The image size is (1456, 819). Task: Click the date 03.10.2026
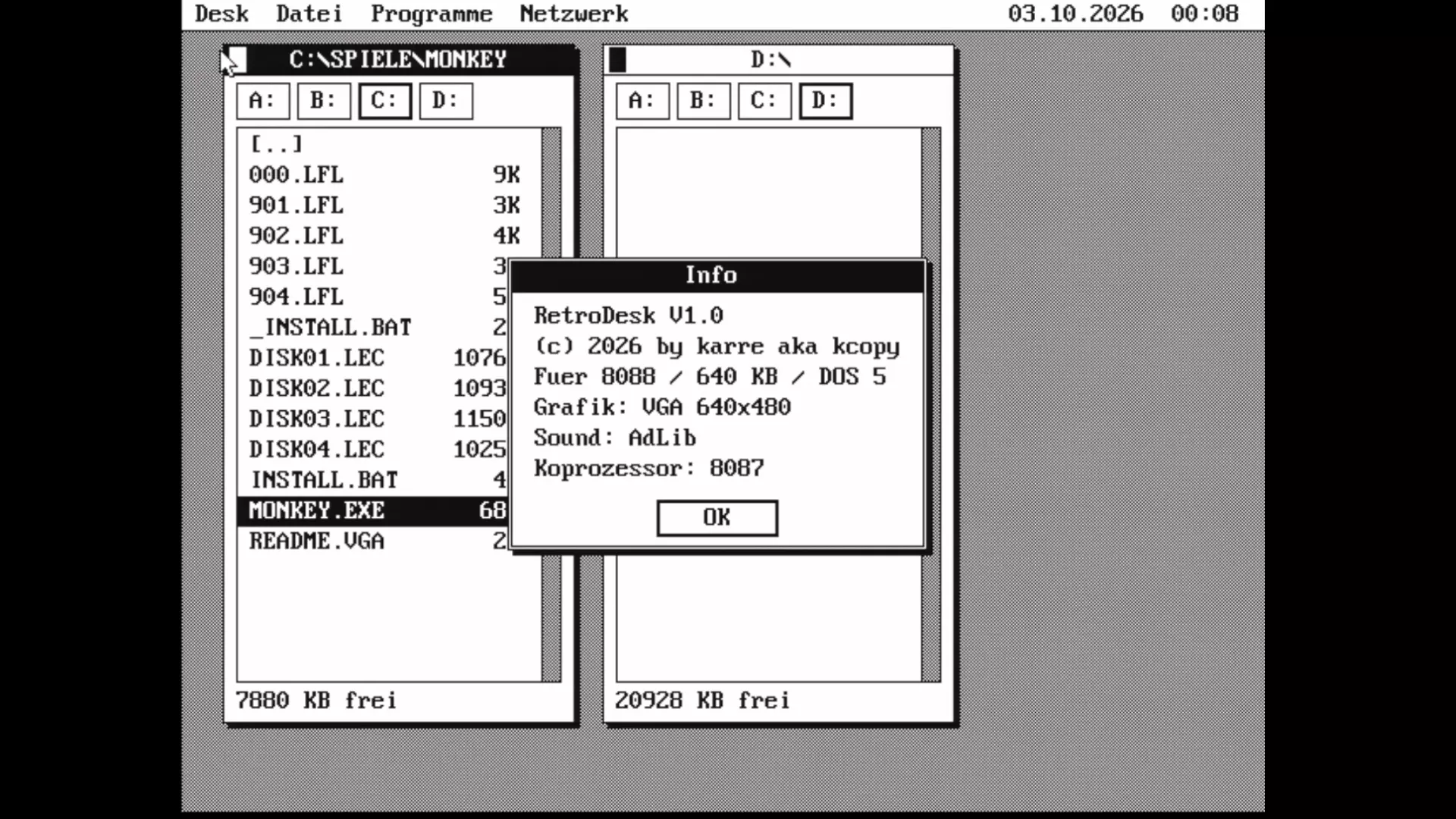[x=1075, y=14]
